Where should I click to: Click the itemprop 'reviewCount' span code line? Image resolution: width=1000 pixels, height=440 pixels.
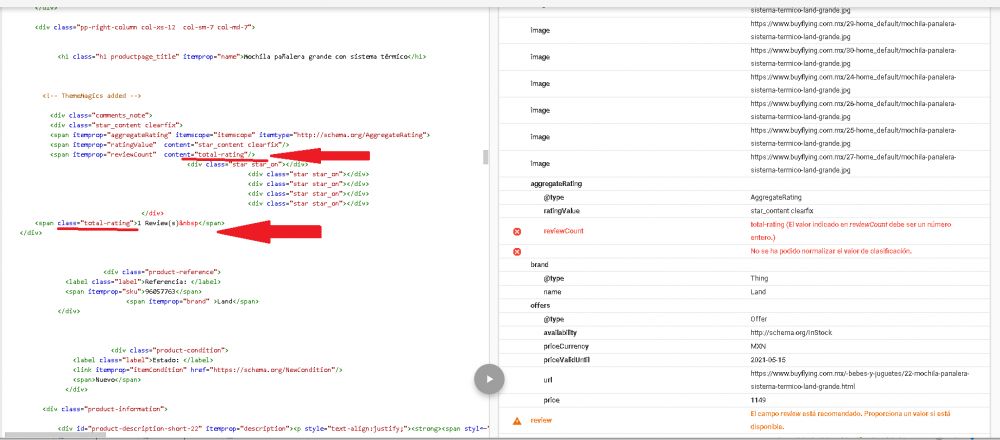(153, 154)
